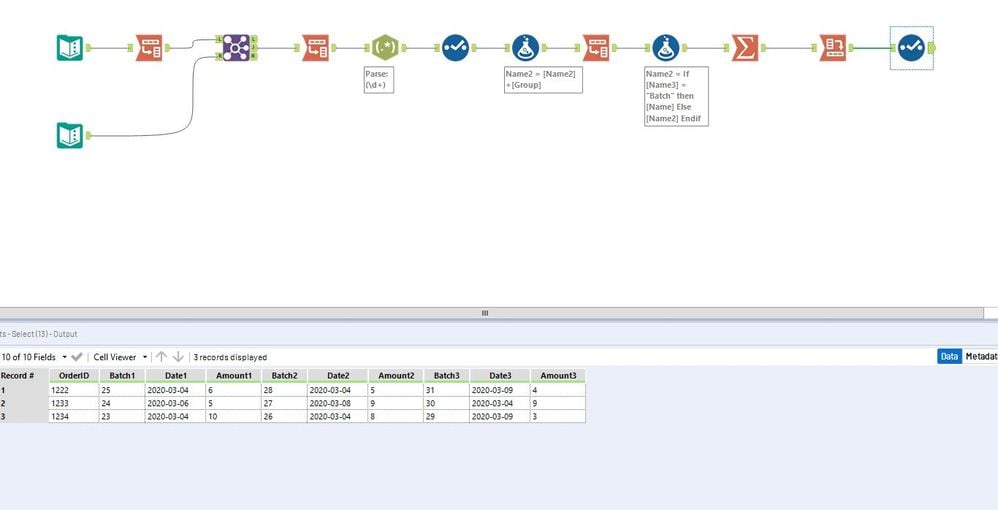Image resolution: width=998 pixels, height=510 pixels.
Task: Select Batch1 cell with value 24
Action: pos(122,403)
